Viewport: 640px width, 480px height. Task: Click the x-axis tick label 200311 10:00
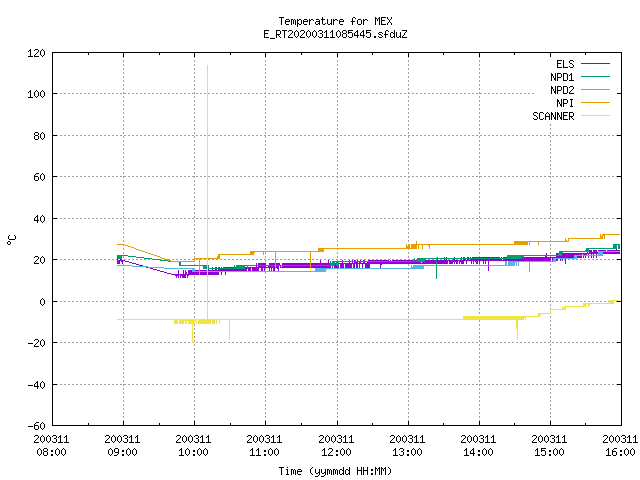193,446
